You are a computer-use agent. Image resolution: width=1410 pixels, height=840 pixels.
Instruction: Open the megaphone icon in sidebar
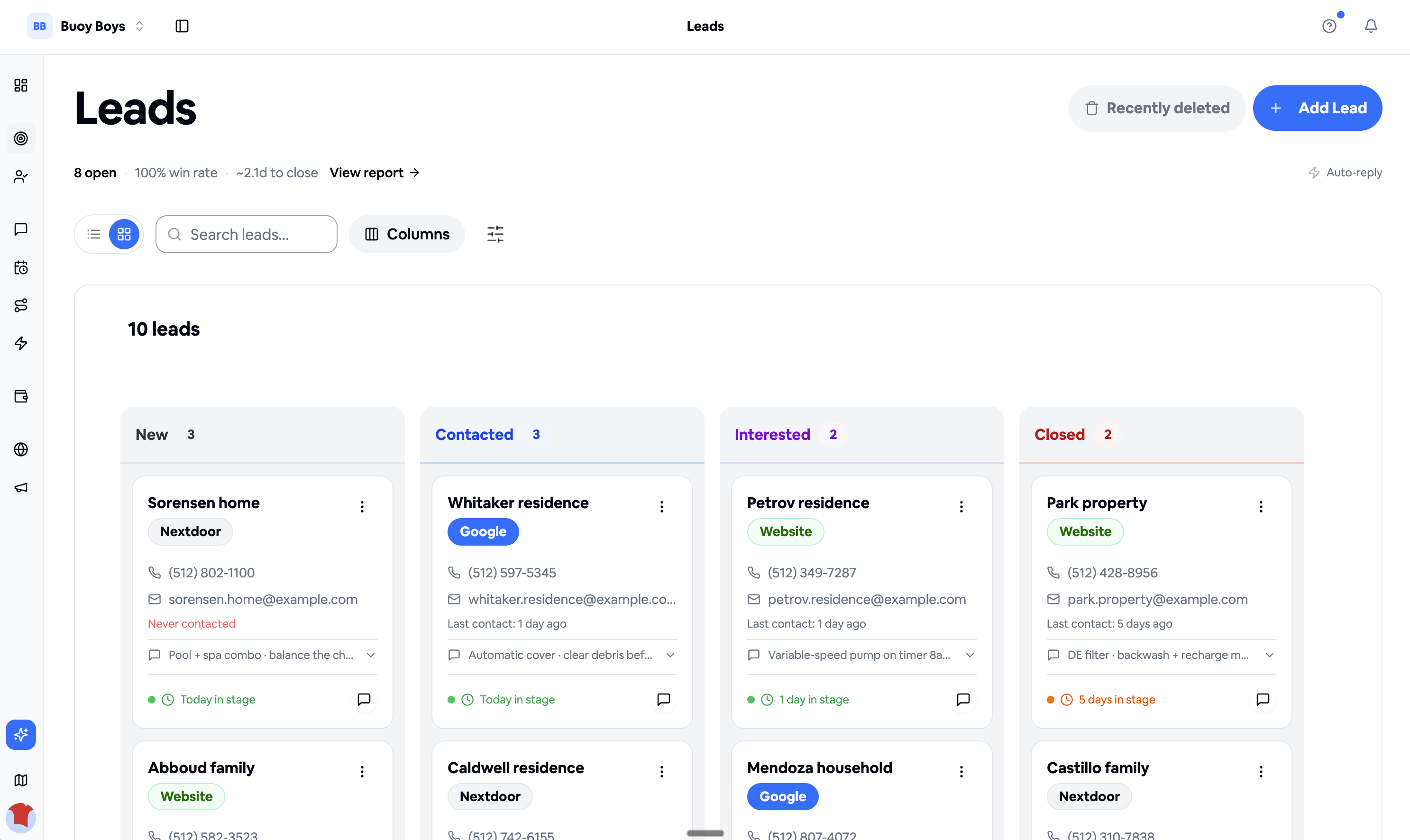(x=21, y=487)
